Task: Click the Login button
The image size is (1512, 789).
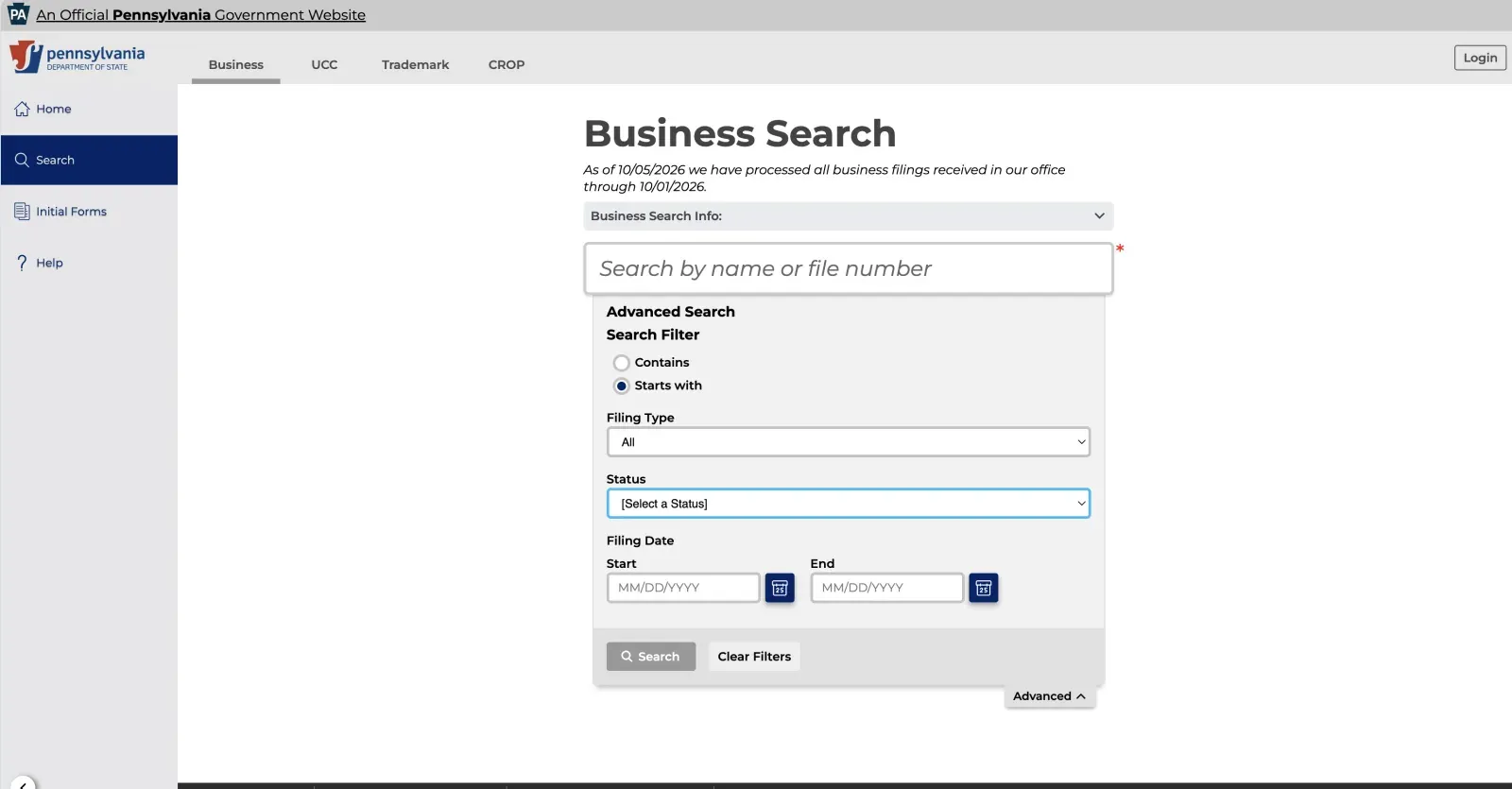Action: click(x=1480, y=58)
